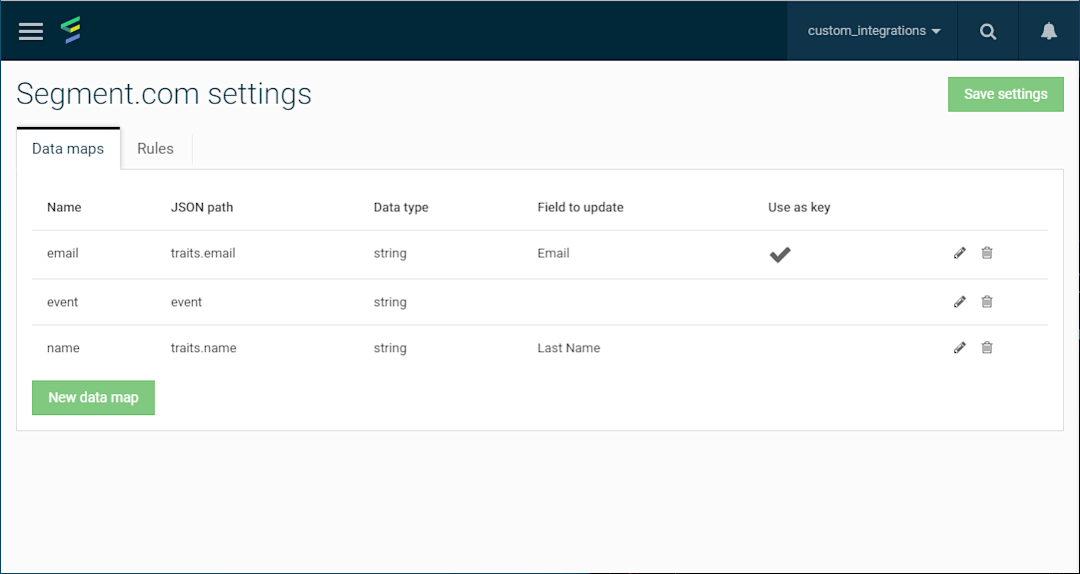Viewport: 1080px width, 574px height.
Task: Click the 'string' data type in event row
Action: (x=391, y=303)
